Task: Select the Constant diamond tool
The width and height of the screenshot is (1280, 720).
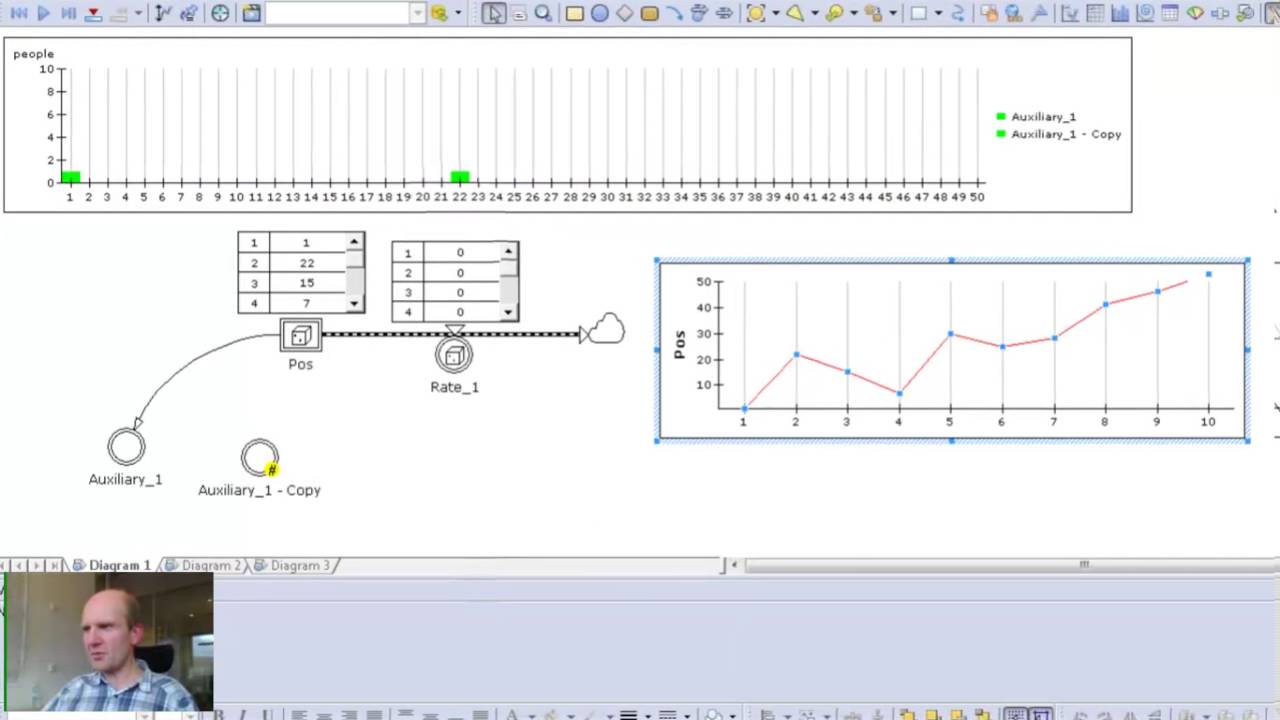Action: pyautogui.click(x=625, y=13)
